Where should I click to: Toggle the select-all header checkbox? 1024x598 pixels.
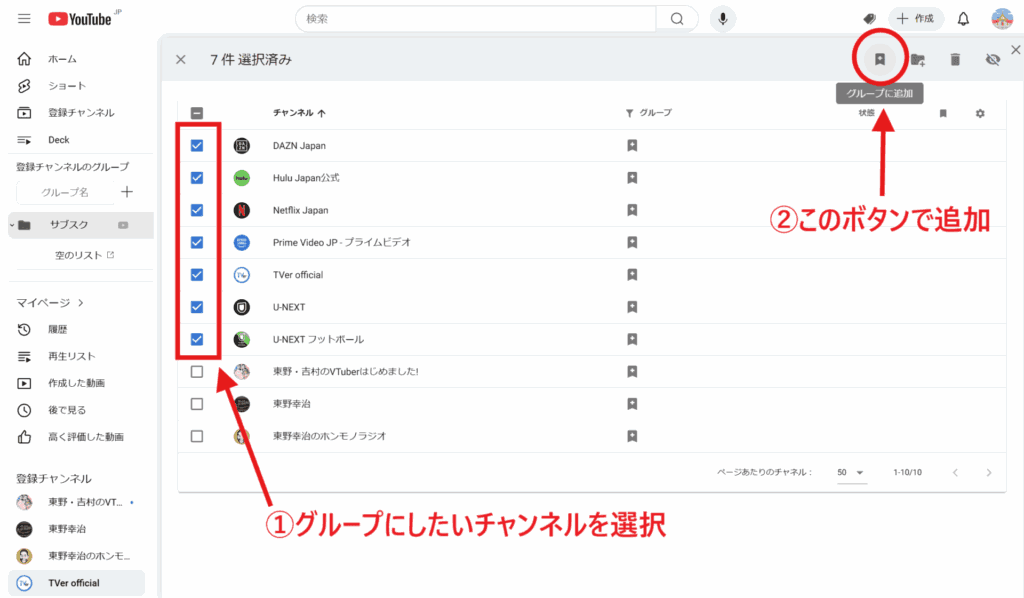pyautogui.click(x=197, y=113)
